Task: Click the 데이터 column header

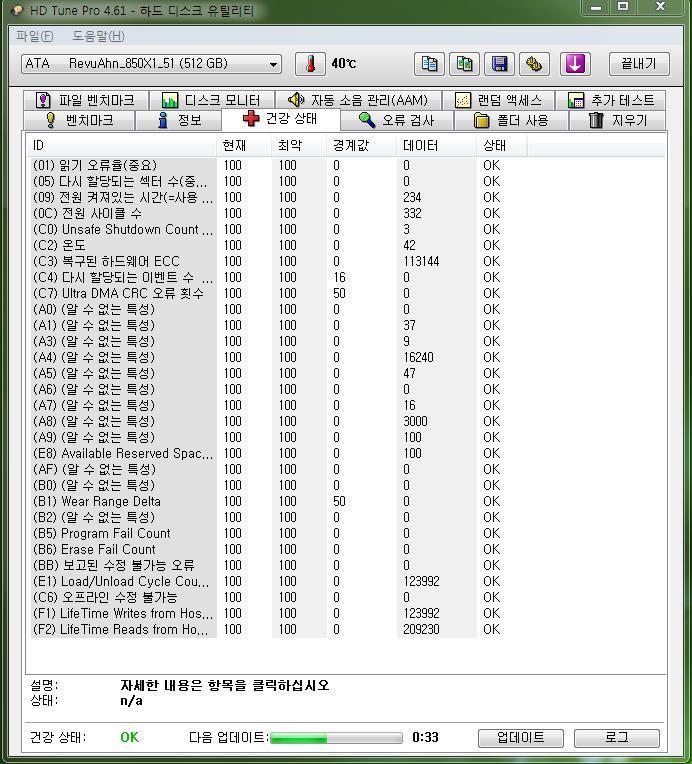Action: 436,146
